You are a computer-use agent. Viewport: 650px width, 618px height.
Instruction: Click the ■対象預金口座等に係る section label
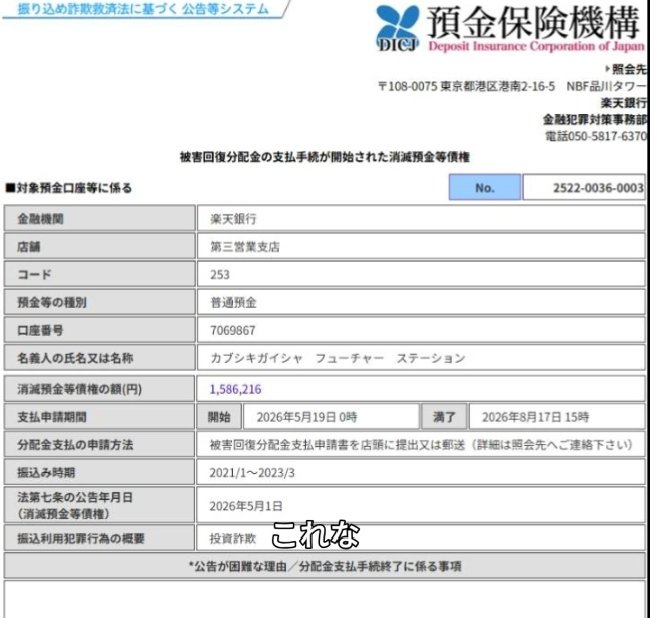click(68, 188)
